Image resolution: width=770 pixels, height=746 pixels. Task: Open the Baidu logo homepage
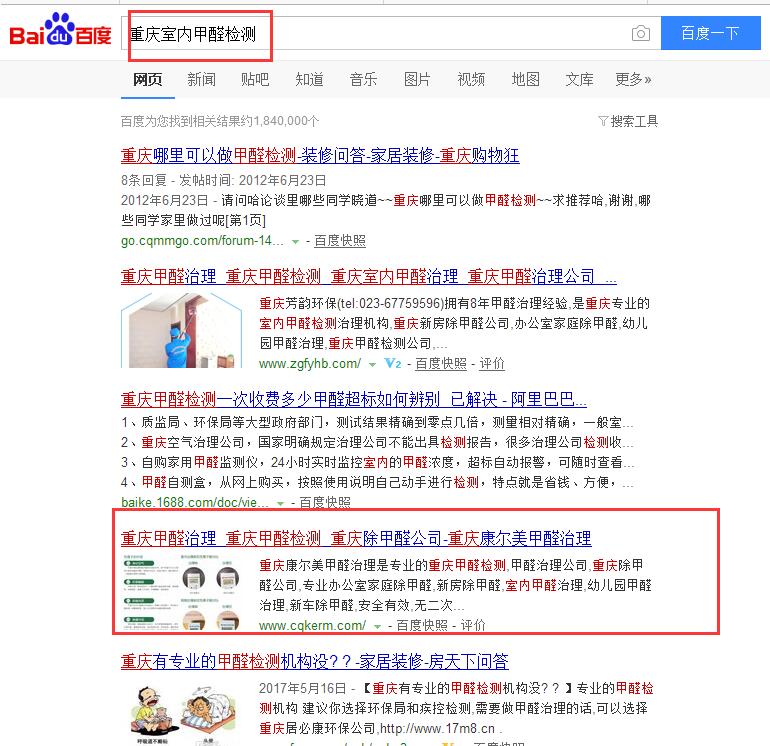60,30
